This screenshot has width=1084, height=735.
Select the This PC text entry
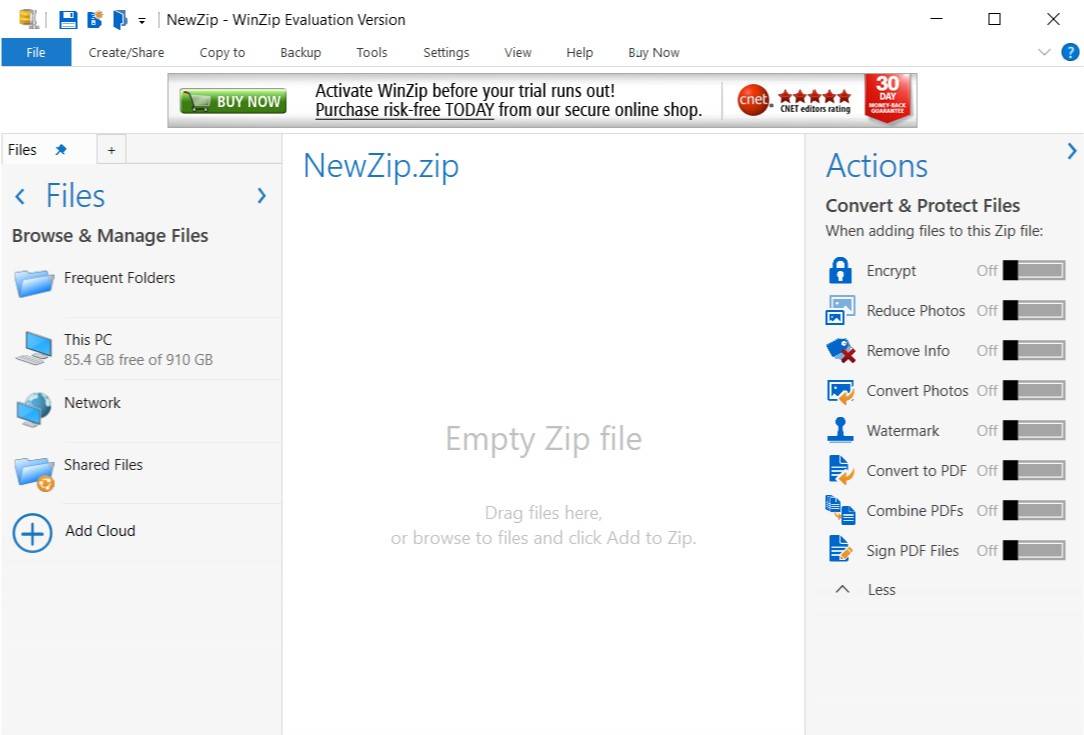tap(138, 349)
